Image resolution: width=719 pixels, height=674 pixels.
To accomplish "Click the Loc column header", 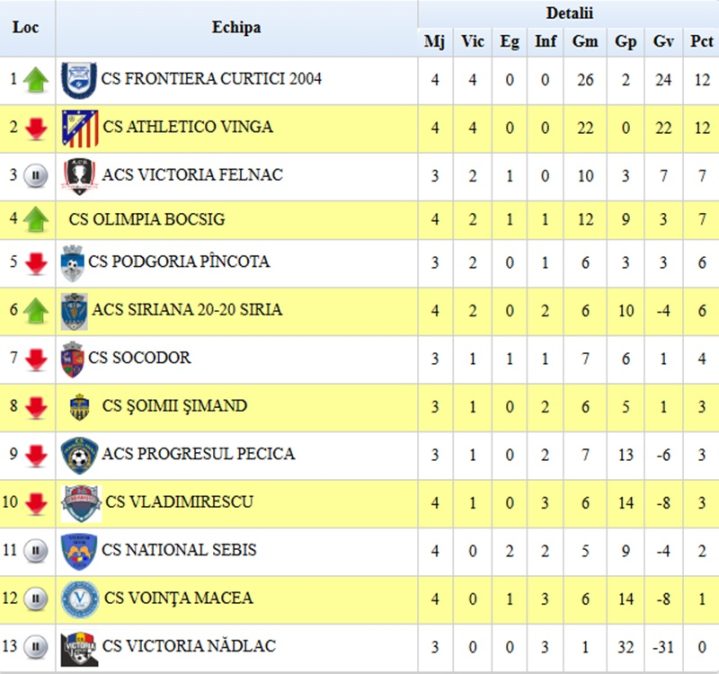I will [26, 28].
